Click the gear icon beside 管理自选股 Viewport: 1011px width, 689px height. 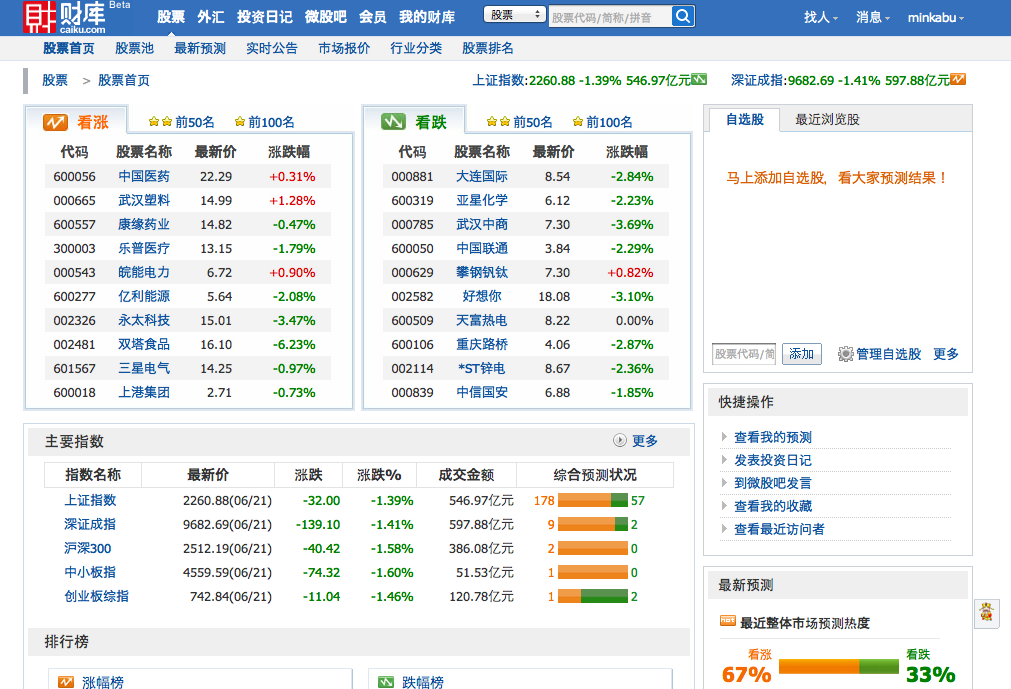coord(845,354)
